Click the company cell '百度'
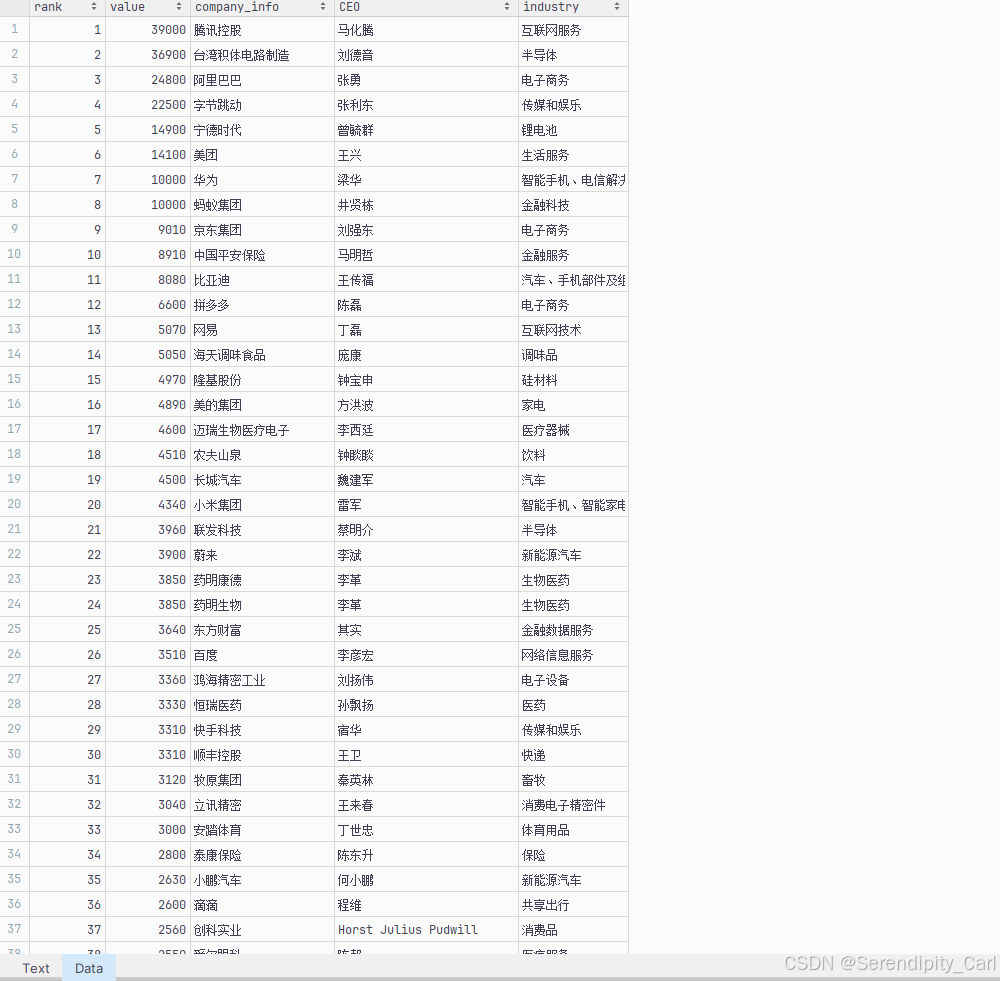This screenshot has height=981, width=1000. [x=262, y=655]
